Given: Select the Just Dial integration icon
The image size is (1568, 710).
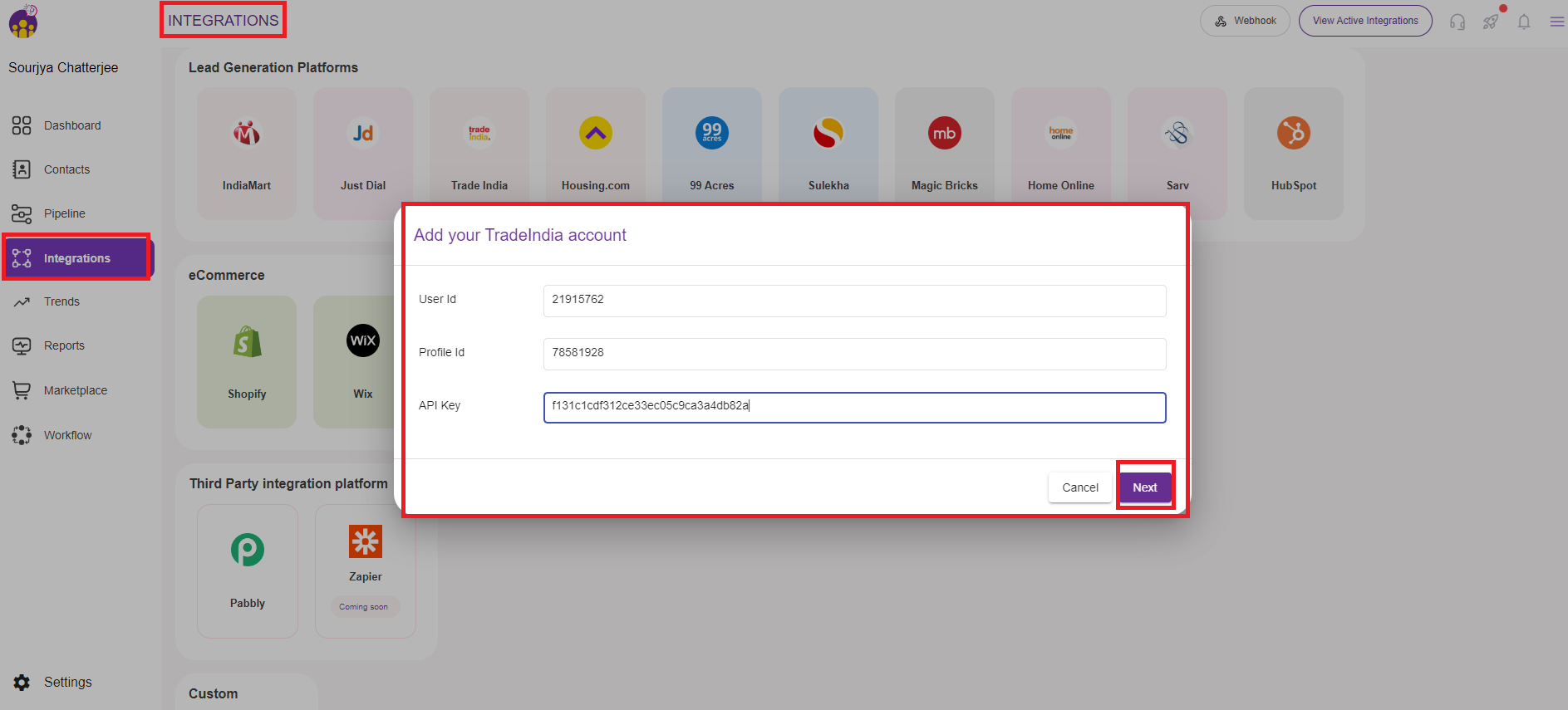Looking at the screenshot, I should pyautogui.click(x=363, y=134).
